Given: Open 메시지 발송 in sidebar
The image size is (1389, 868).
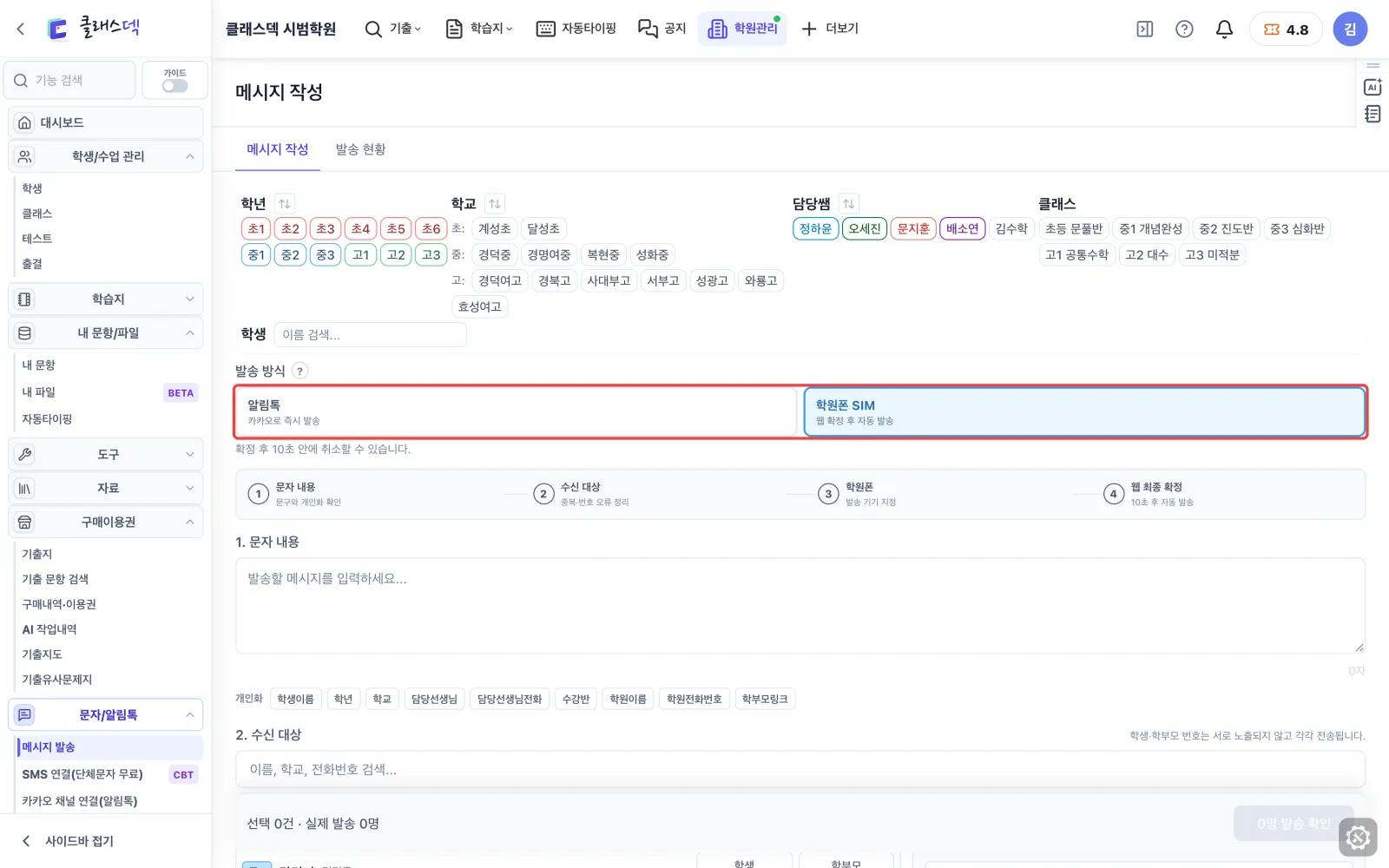Looking at the screenshot, I should (x=109, y=746).
